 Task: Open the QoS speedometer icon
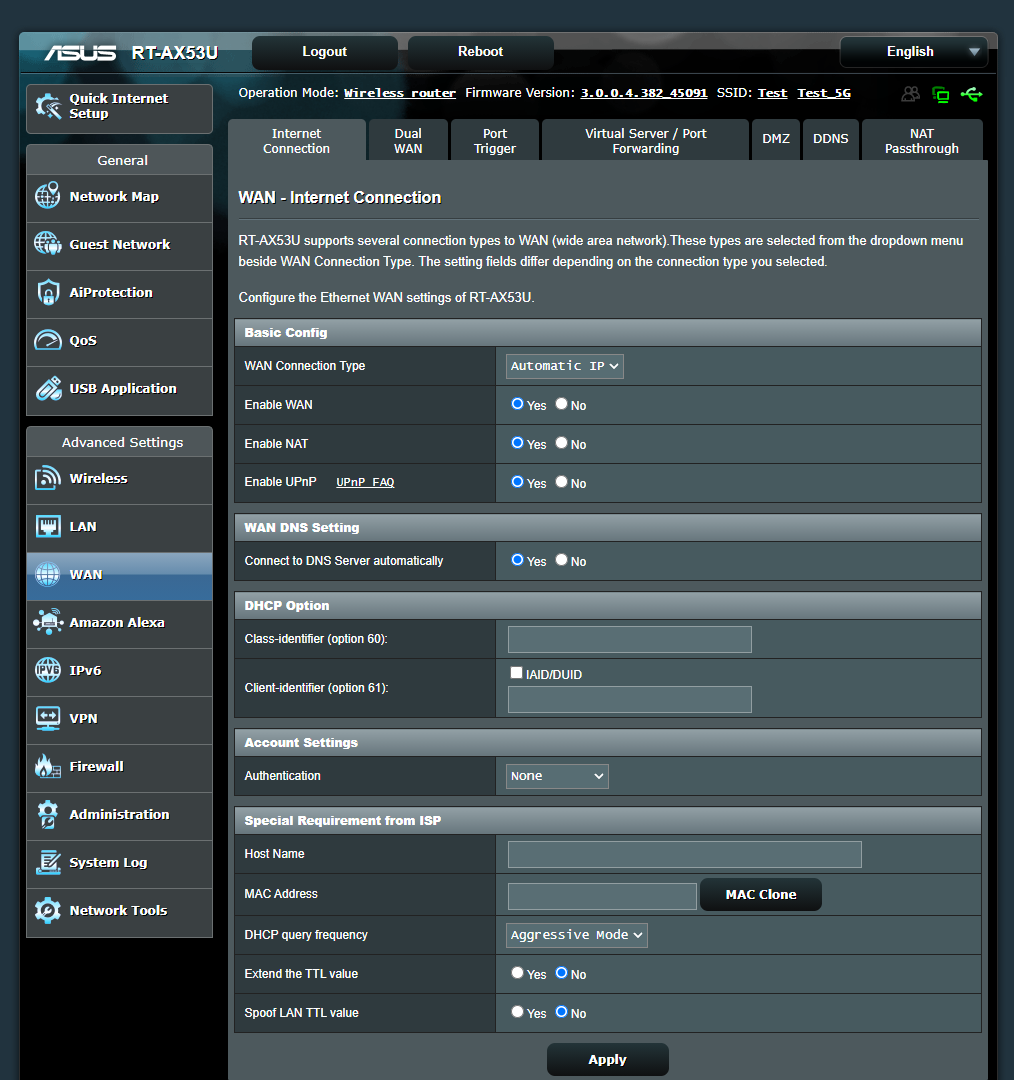pyautogui.click(x=48, y=340)
